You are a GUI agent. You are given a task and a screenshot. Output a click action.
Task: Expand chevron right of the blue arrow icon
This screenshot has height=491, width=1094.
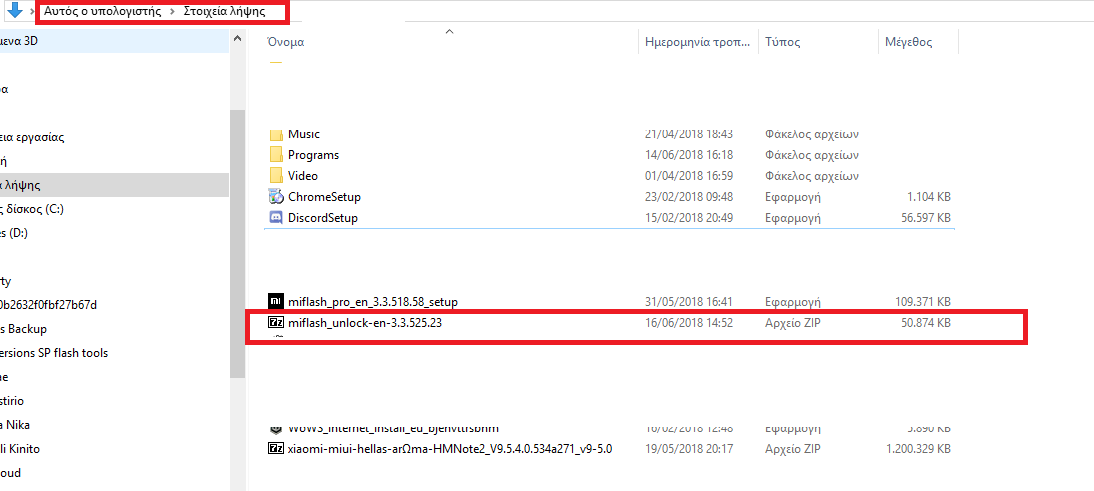point(33,12)
